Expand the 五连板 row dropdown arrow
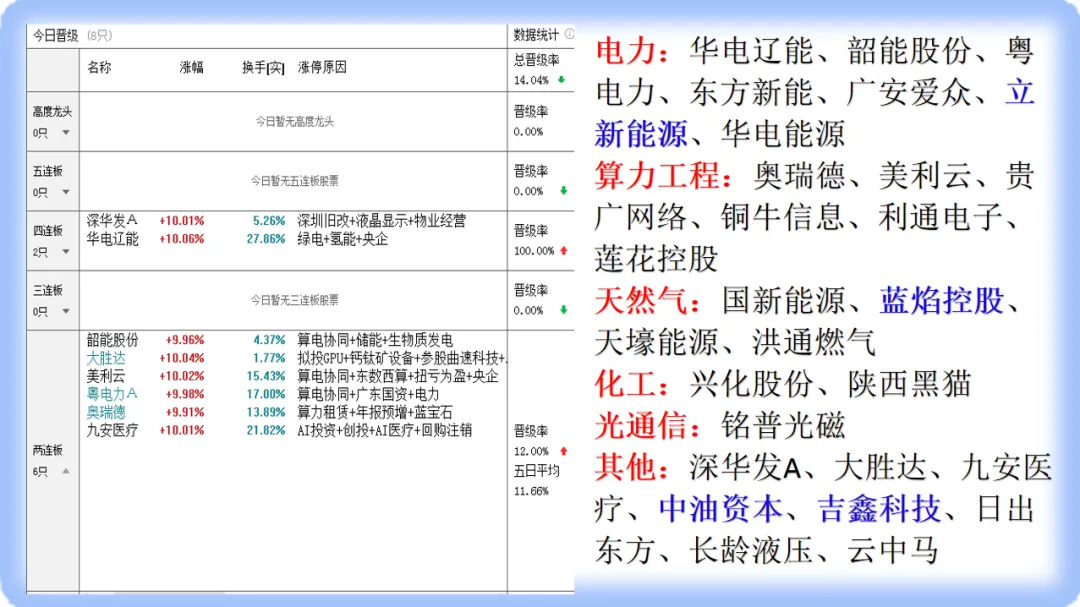 (66, 192)
